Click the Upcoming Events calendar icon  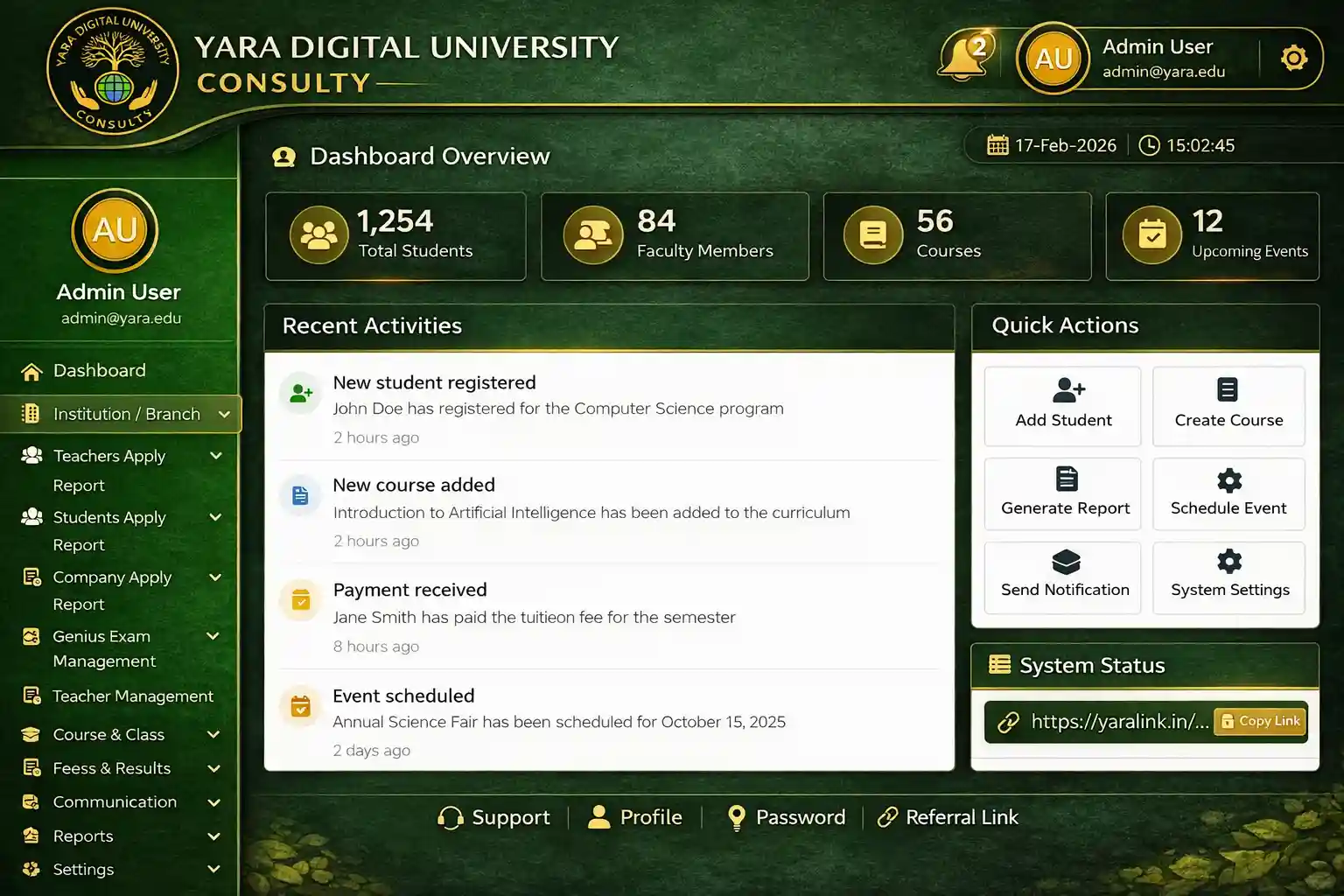point(1151,235)
